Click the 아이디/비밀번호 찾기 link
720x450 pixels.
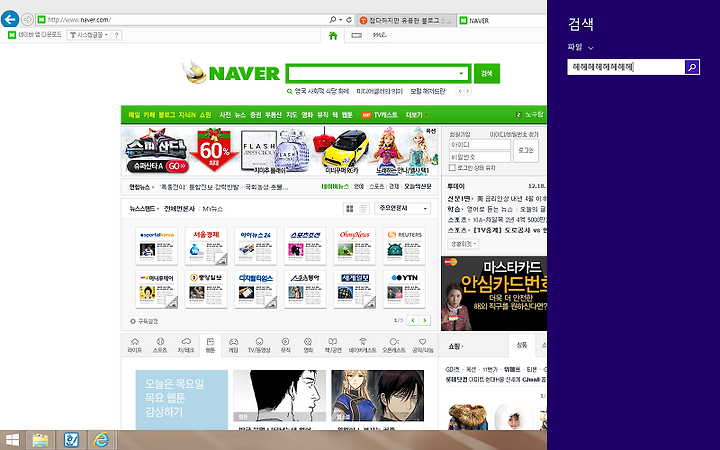click(x=514, y=135)
